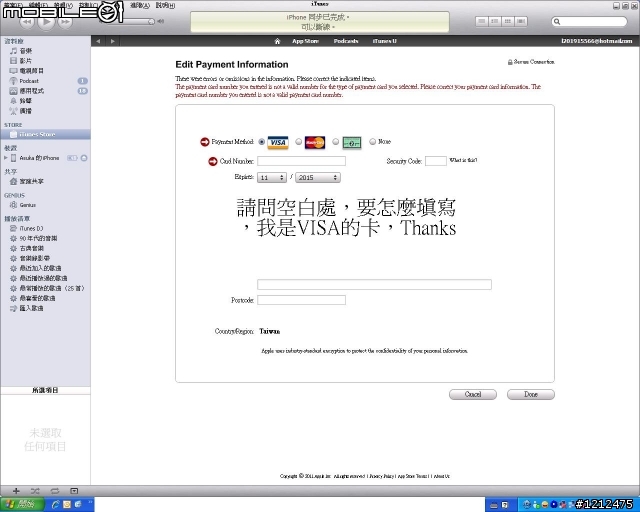Open the 進階(A) menu
This screenshot has width=640, height=512.
(140, 5)
